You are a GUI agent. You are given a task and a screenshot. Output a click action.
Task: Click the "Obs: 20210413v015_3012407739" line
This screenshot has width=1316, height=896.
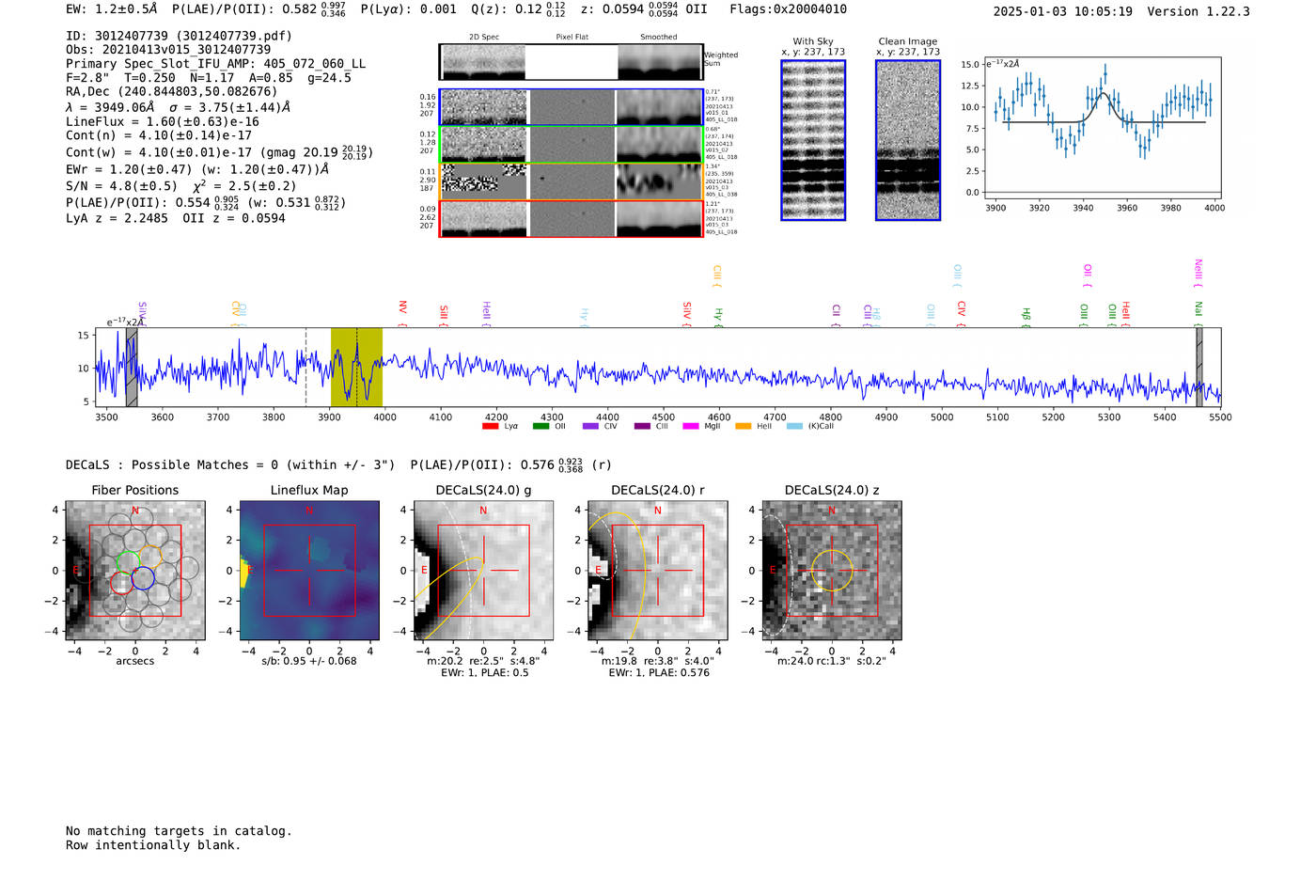point(168,50)
